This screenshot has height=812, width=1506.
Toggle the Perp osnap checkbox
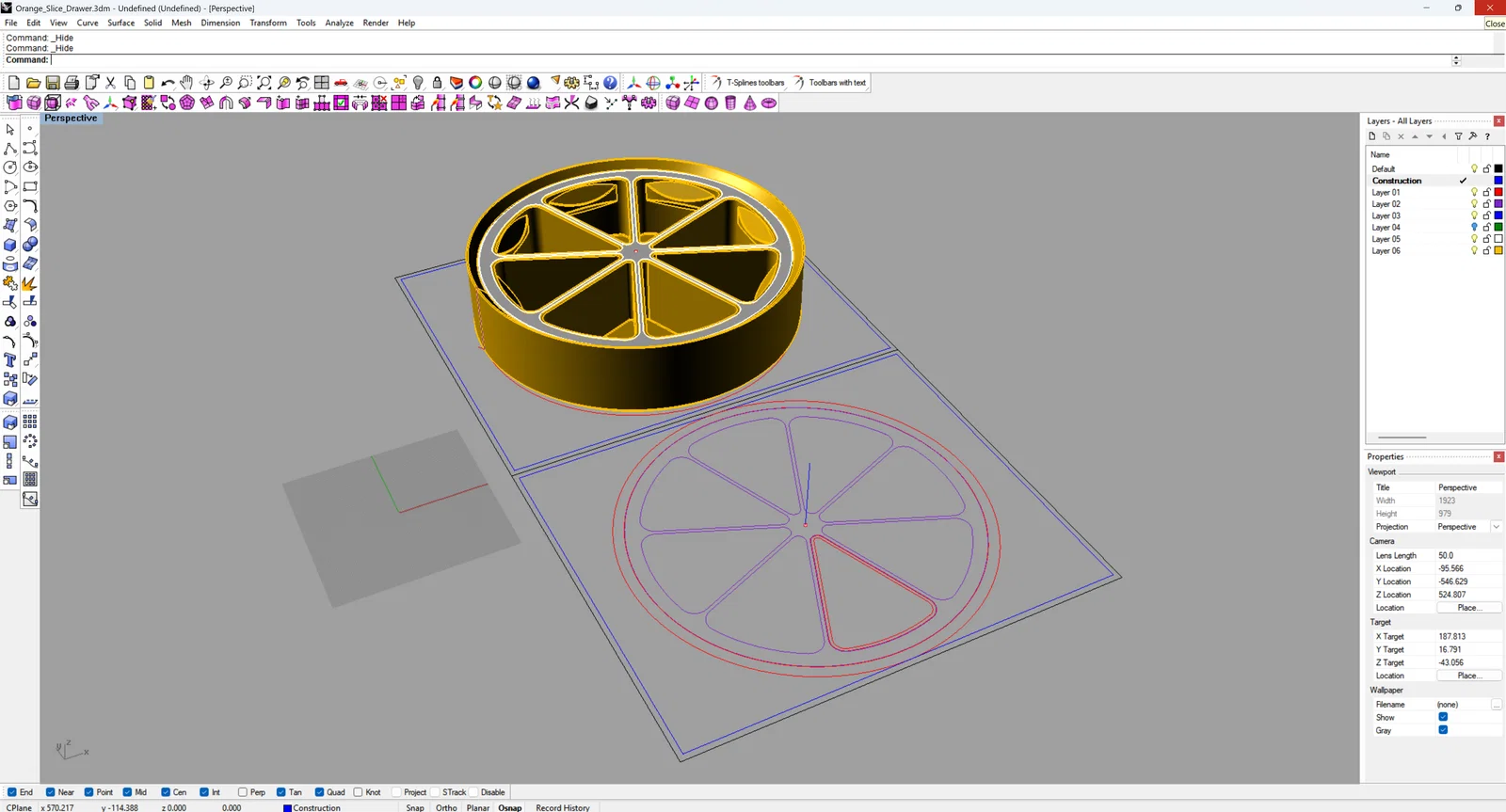click(243, 792)
